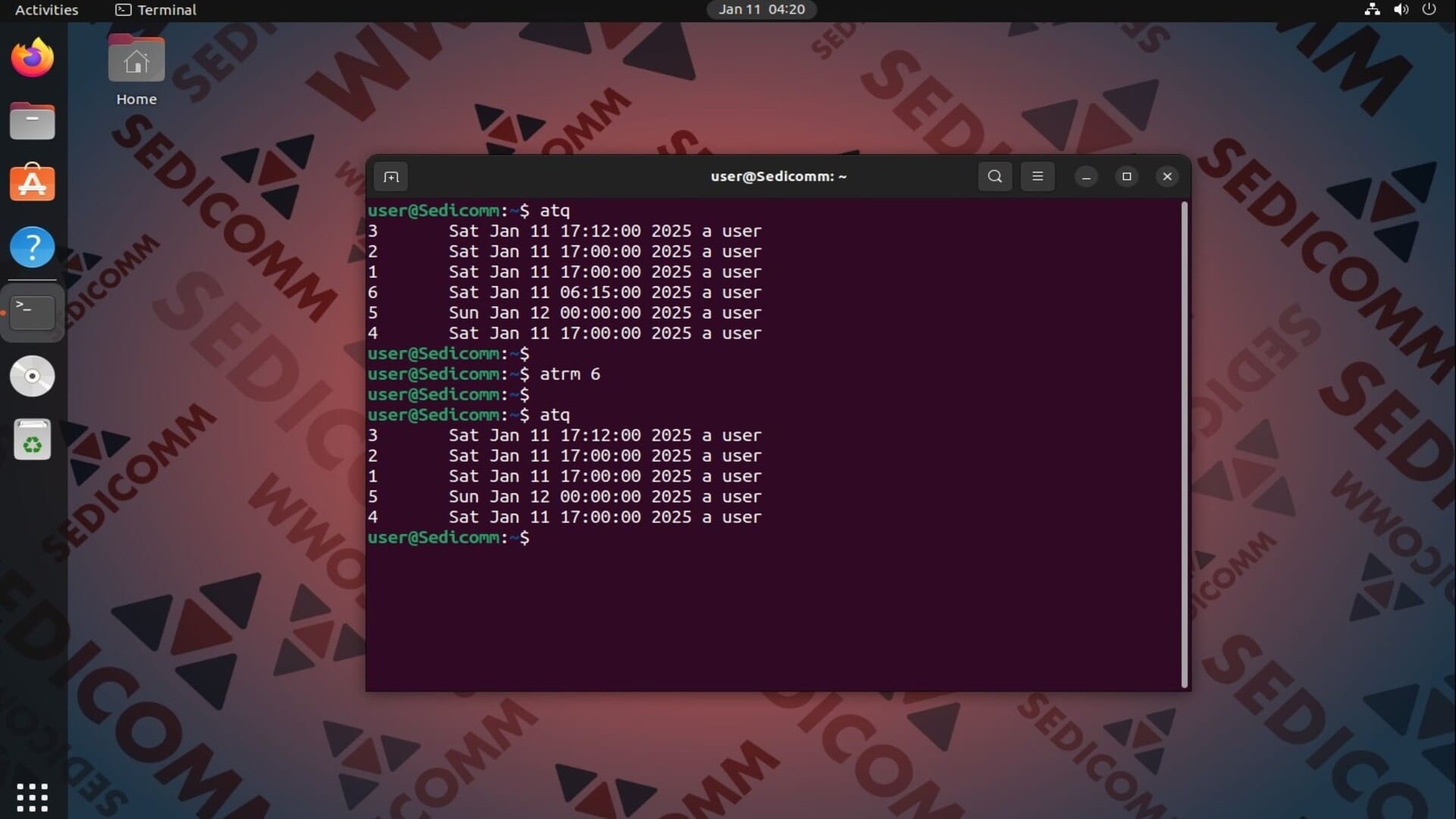This screenshot has height=819, width=1456.
Task: Open the clock and calendar panel
Action: [x=761, y=10]
